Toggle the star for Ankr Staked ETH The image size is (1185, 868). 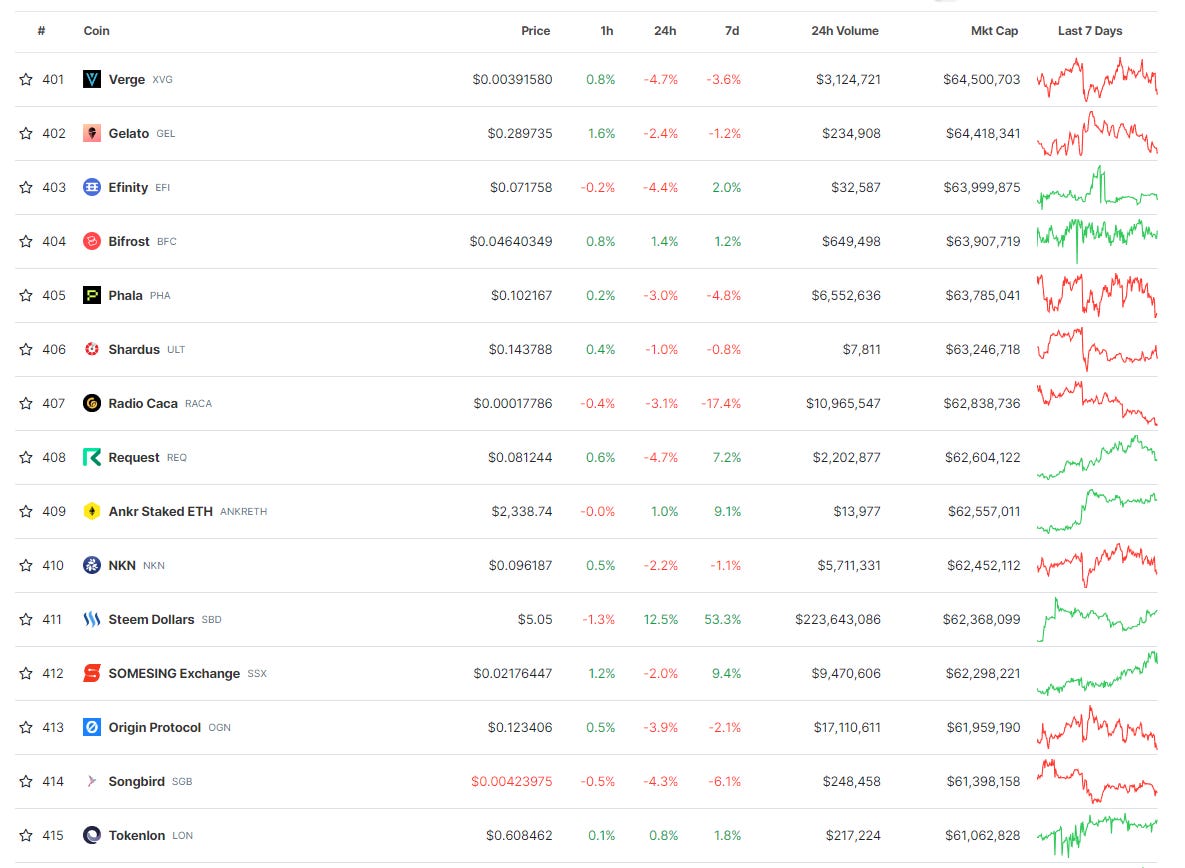pyautogui.click(x=26, y=511)
